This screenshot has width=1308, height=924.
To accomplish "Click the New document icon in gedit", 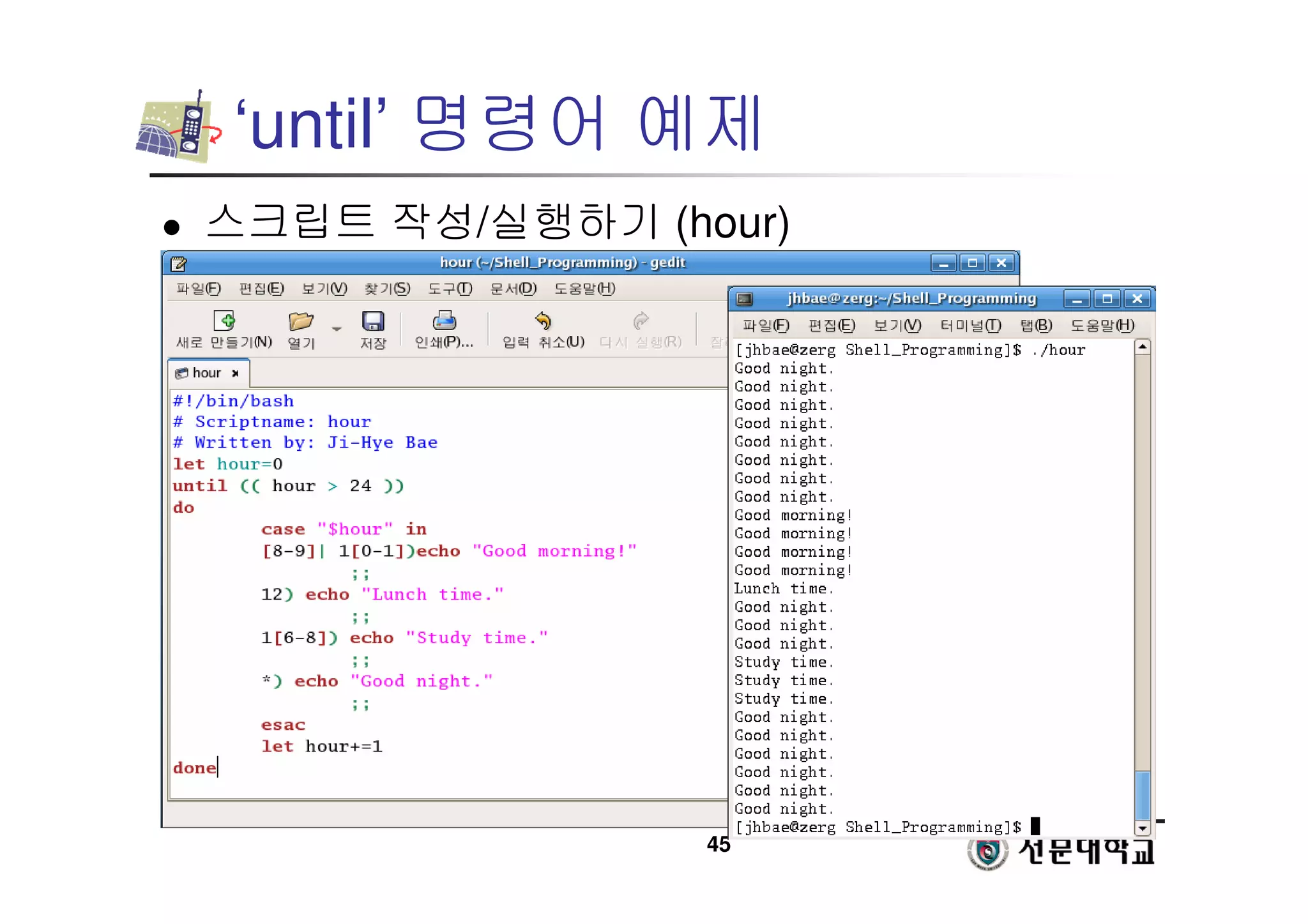I will (x=224, y=321).
